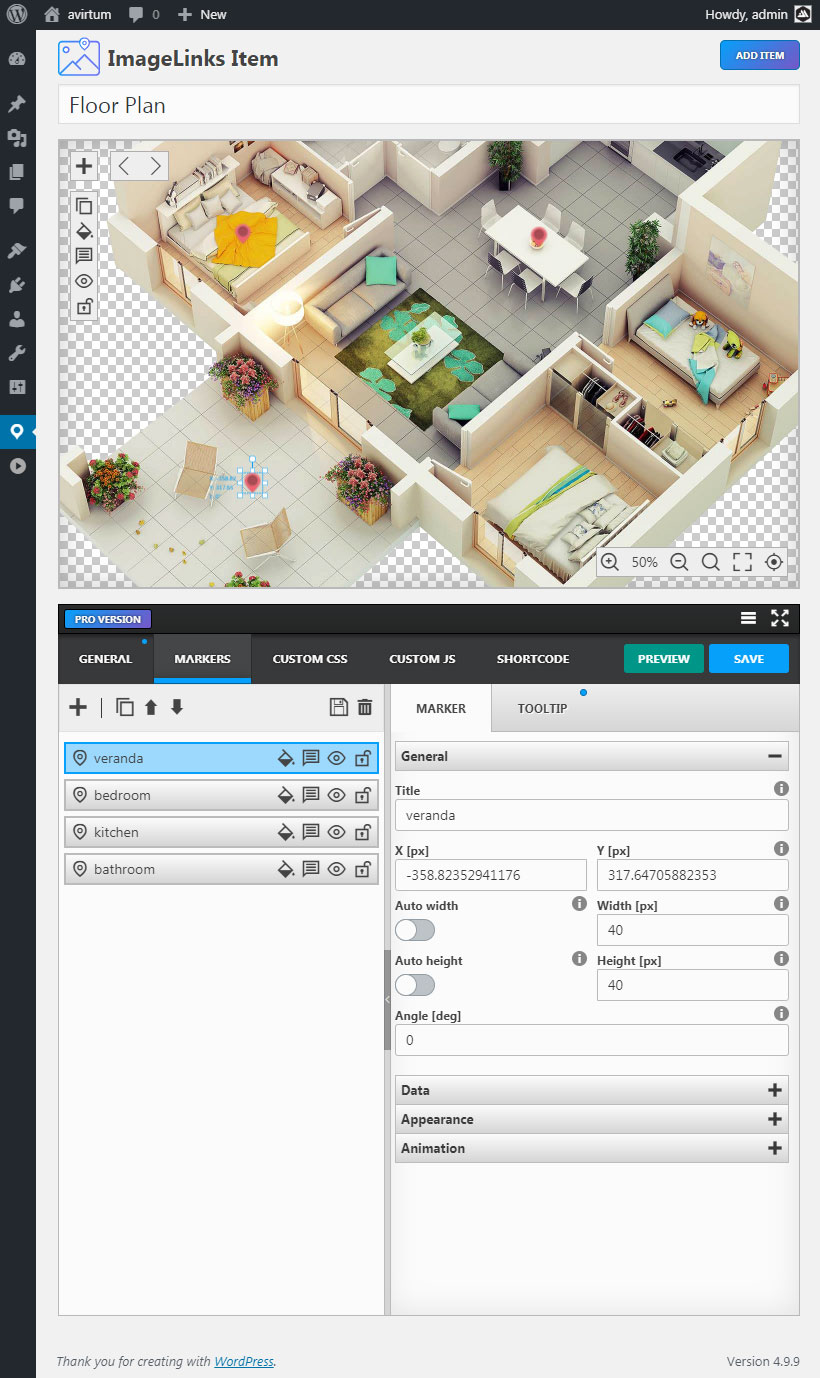This screenshot has width=820, height=1378.
Task: Toggle visibility of the veranda marker
Action: click(x=337, y=758)
